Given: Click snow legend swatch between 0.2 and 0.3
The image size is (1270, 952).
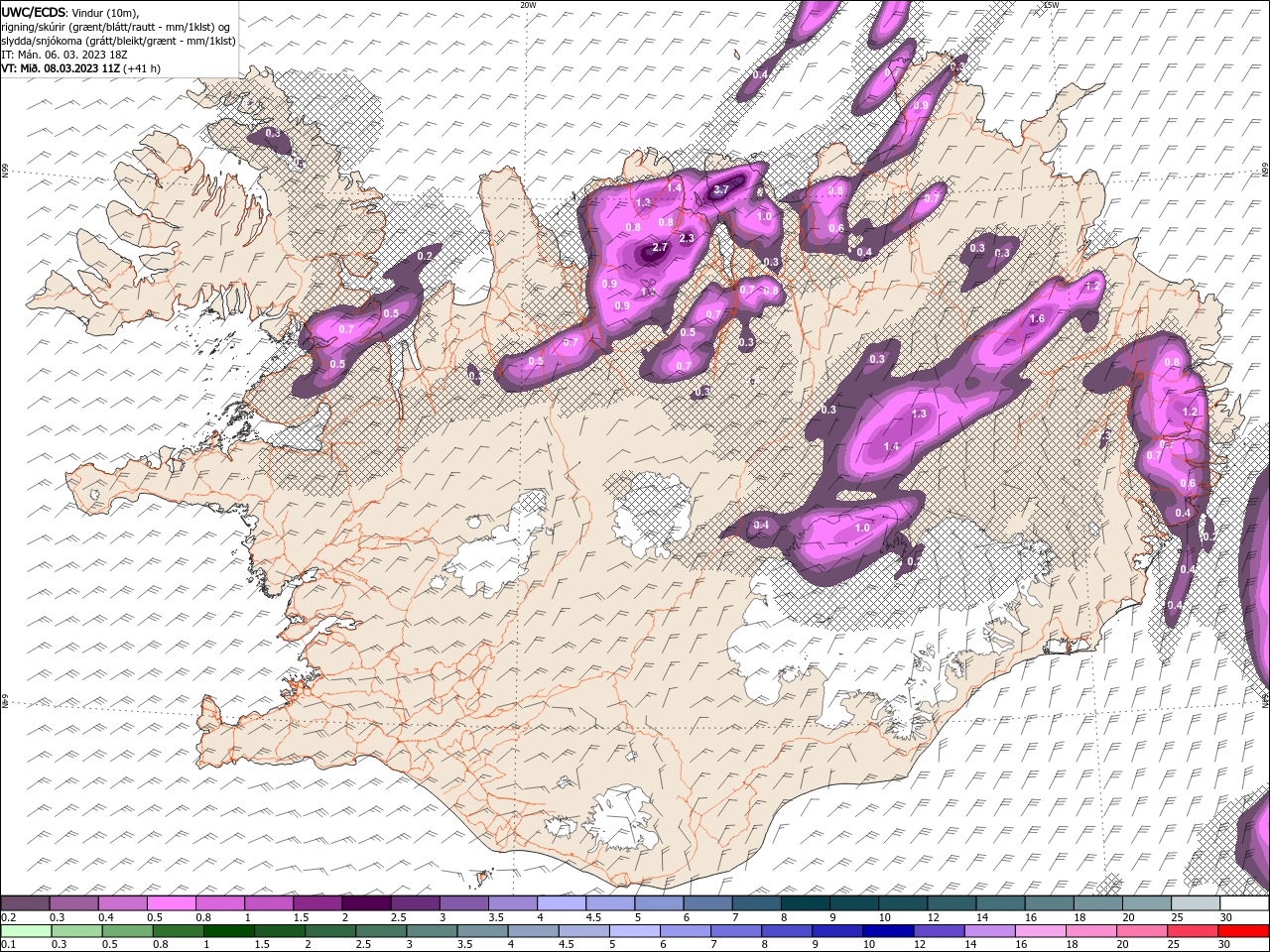Looking at the screenshot, I should click(25, 903).
